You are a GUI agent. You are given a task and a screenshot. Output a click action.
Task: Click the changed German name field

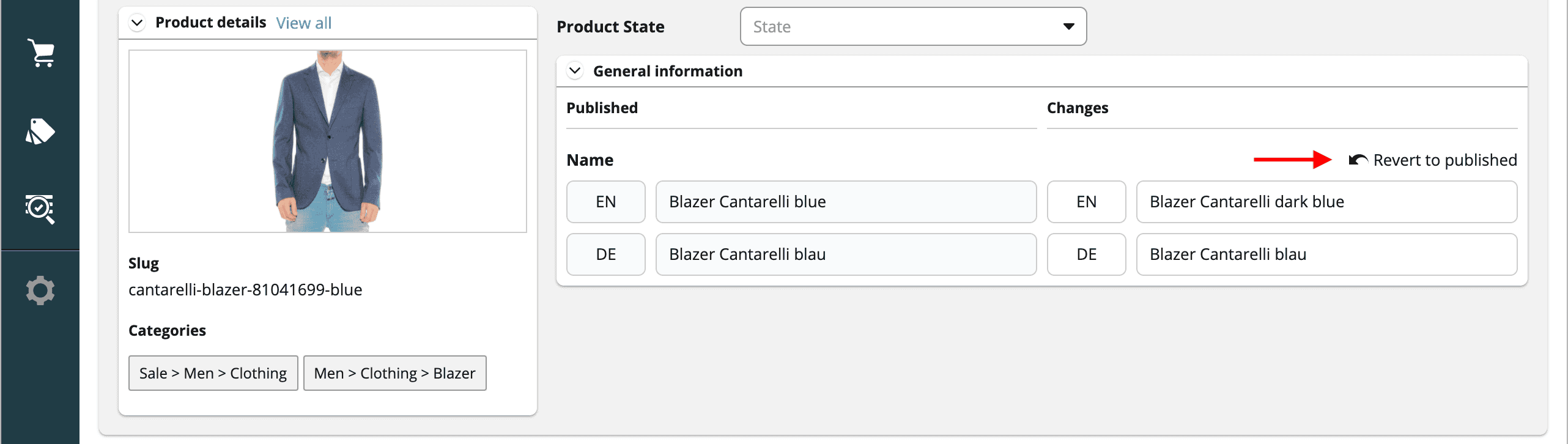(x=1326, y=254)
